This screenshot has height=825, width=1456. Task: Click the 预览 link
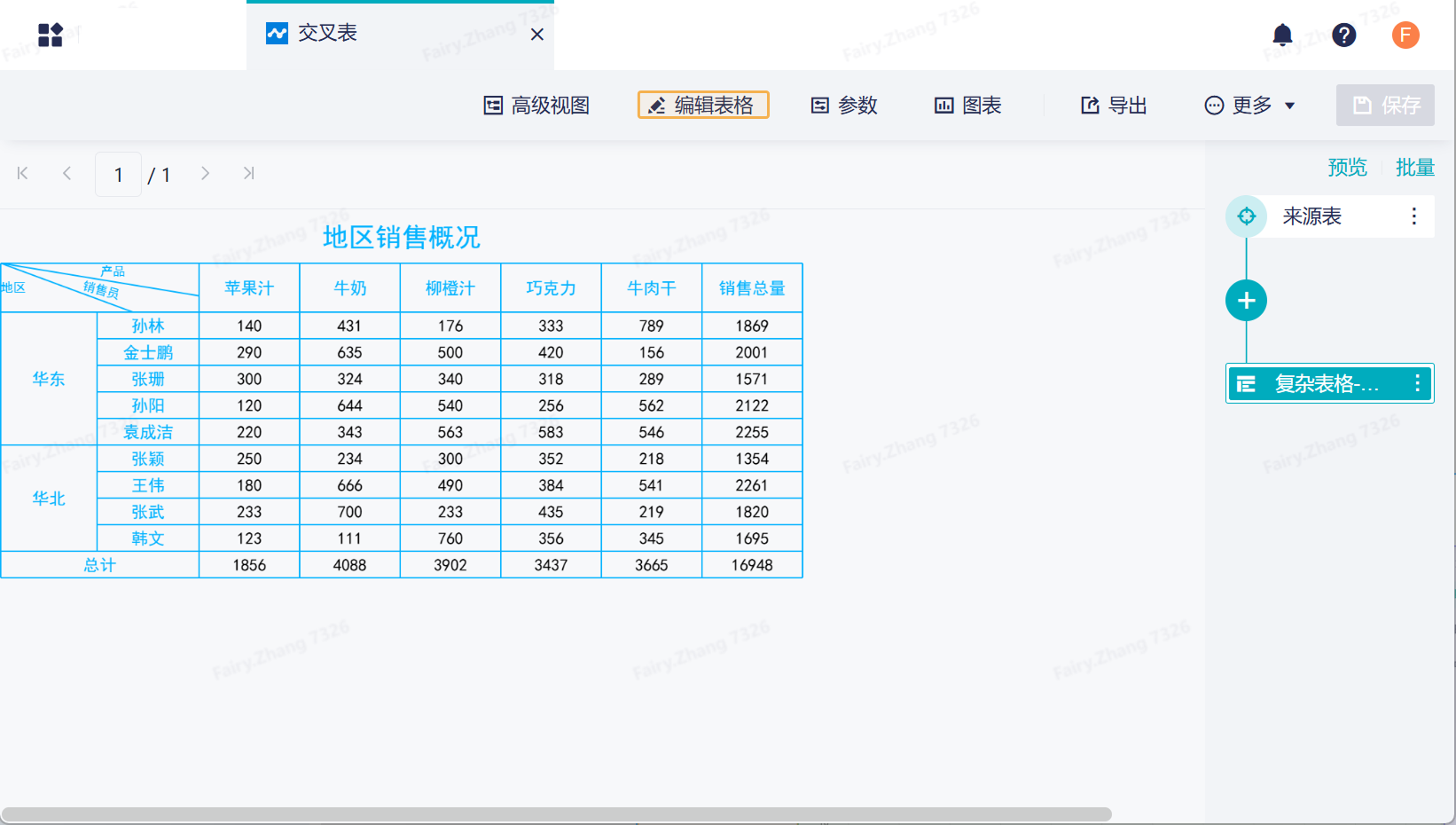pyautogui.click(x=1348, y=168)
